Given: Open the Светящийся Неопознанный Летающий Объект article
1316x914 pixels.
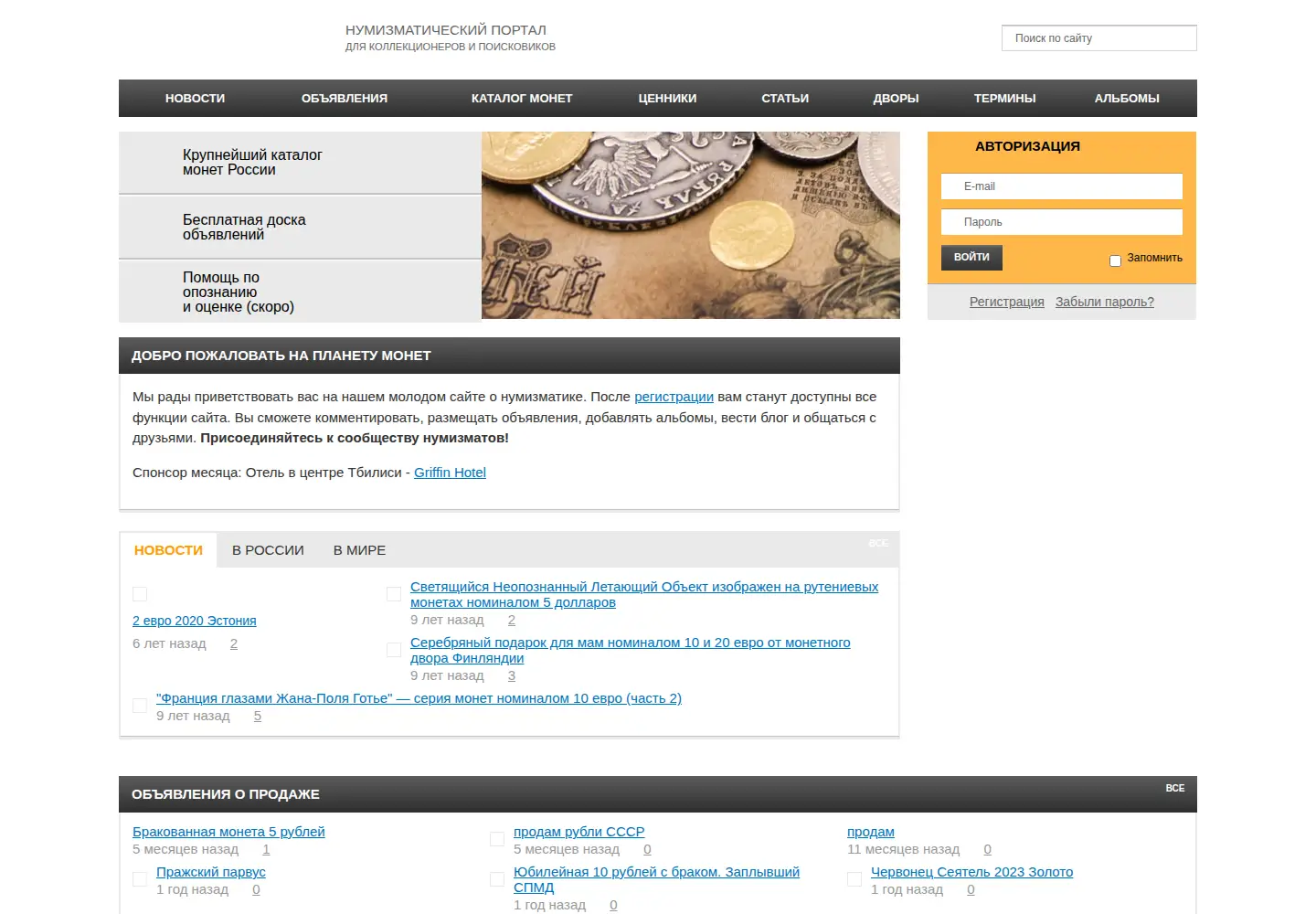Looking at the screenshot, I should 644,594.
